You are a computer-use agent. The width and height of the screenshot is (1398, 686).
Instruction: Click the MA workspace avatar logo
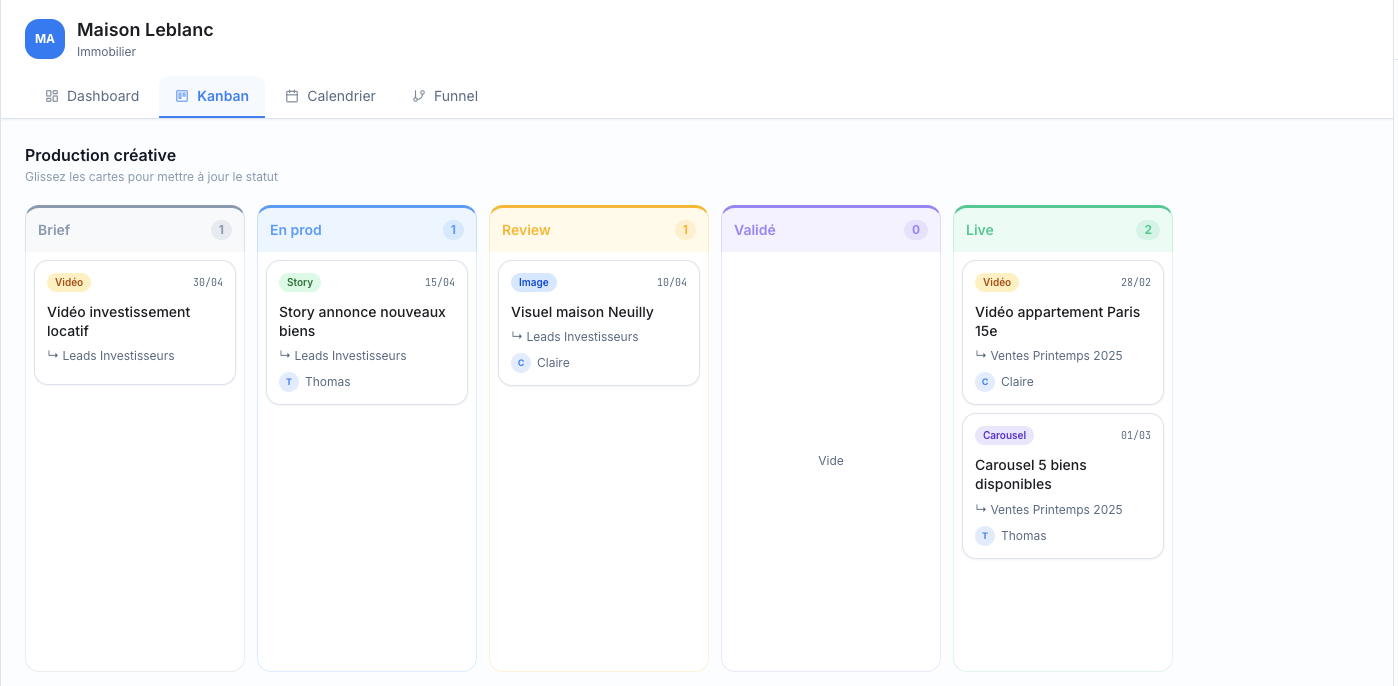click(45, 39)
